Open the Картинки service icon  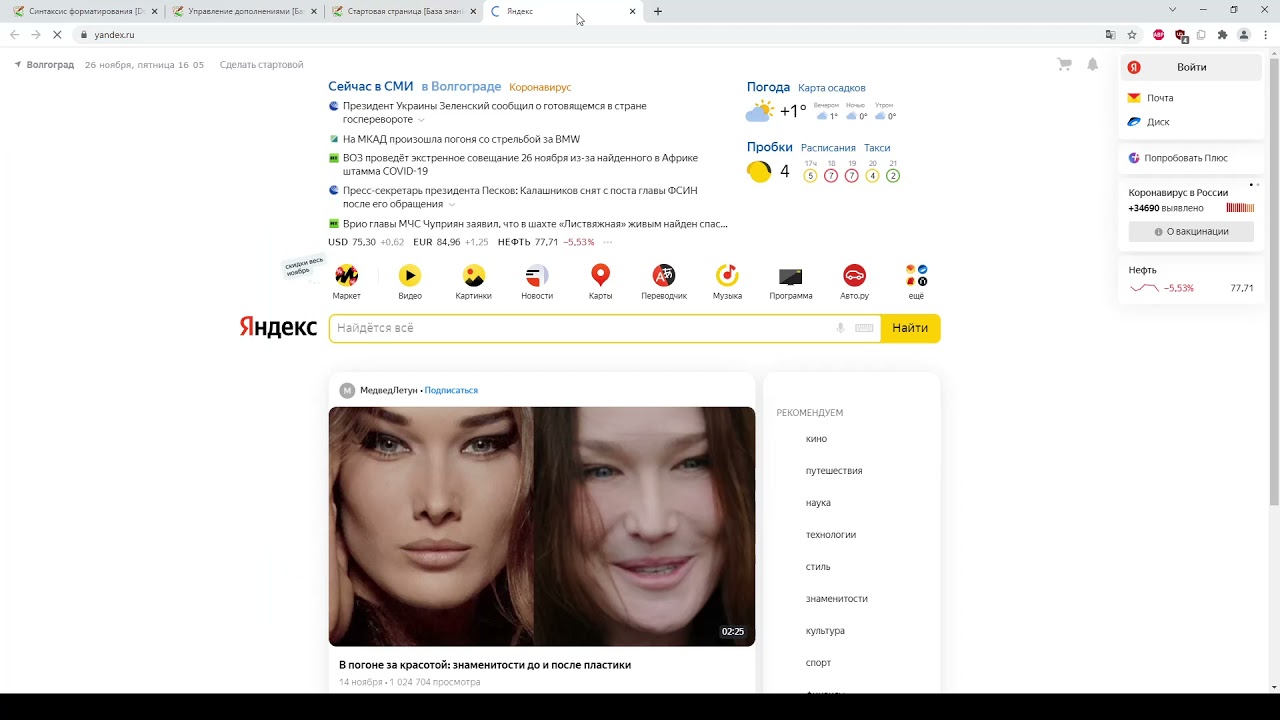[x=474, y=275]
